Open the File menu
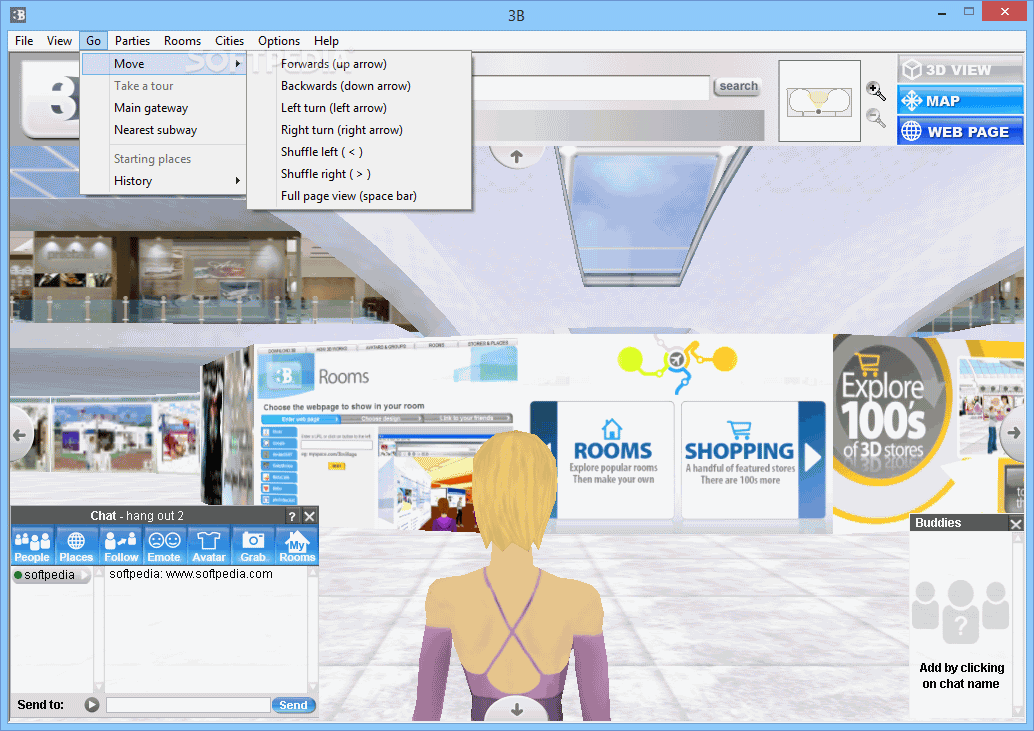This screenshot has height=731, width=1034. coord(24,41)
